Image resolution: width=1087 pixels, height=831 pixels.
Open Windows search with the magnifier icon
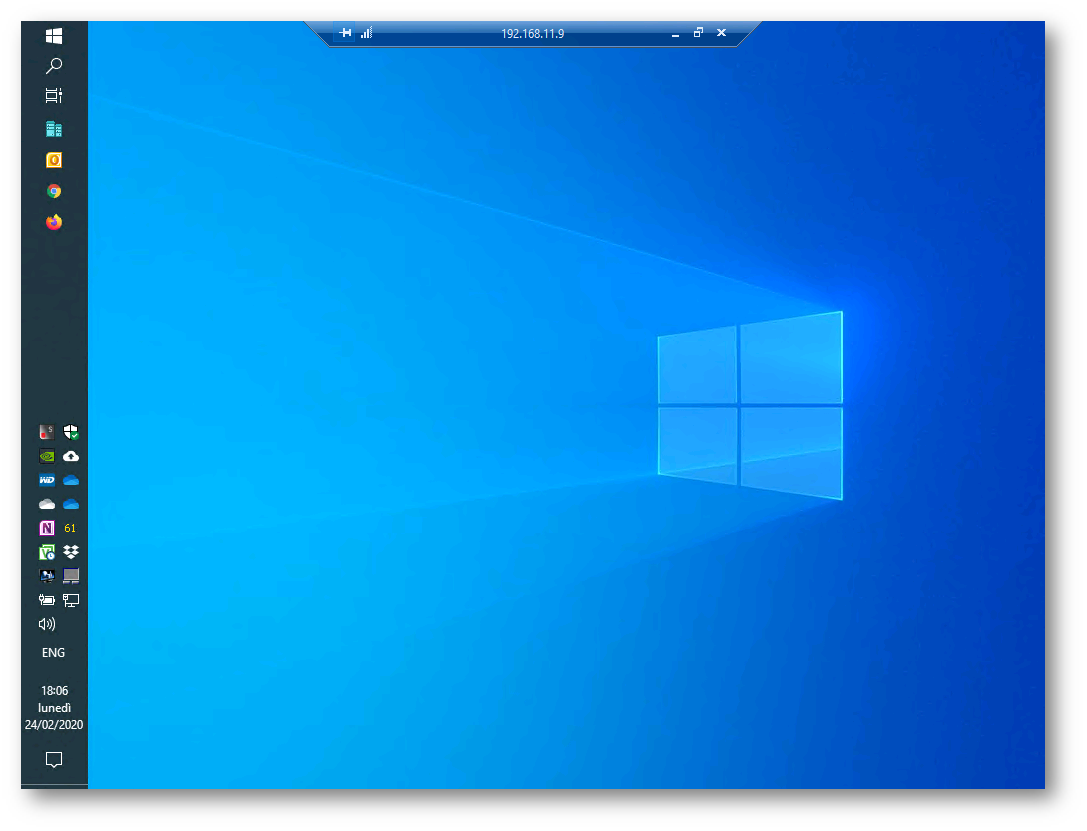click(53, 66)
